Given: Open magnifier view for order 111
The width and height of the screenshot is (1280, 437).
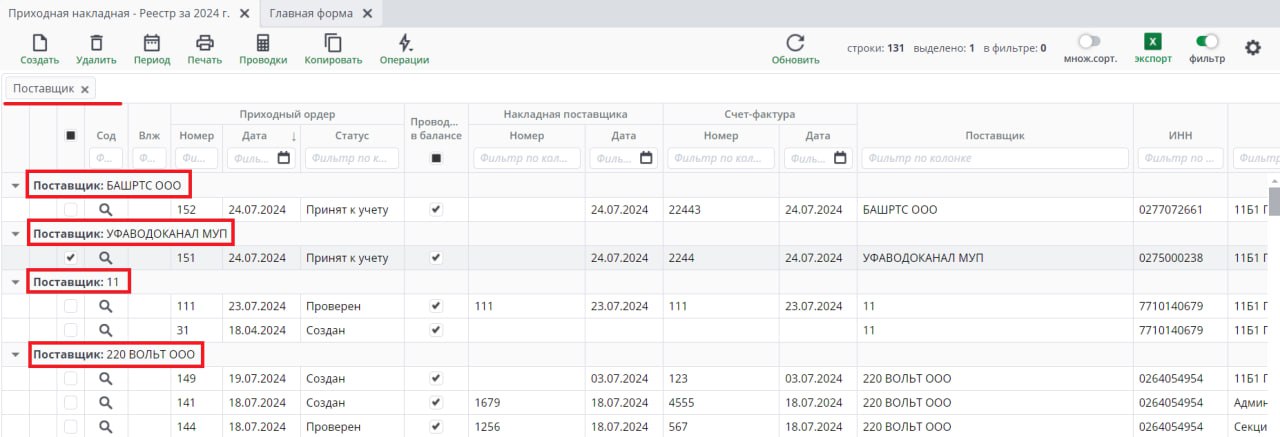Looking at the screenshot, I should (x=106, y=307).
